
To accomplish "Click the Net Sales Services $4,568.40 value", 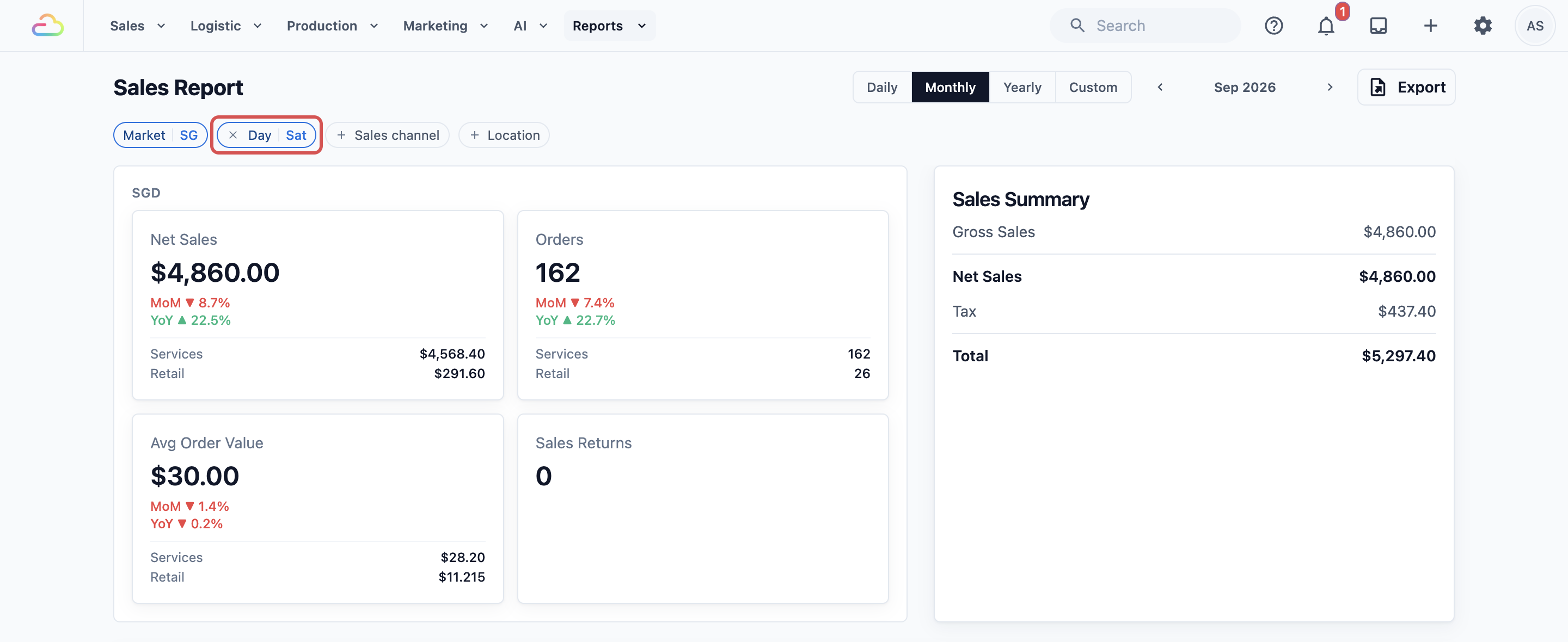I will [x=452, y=354].
